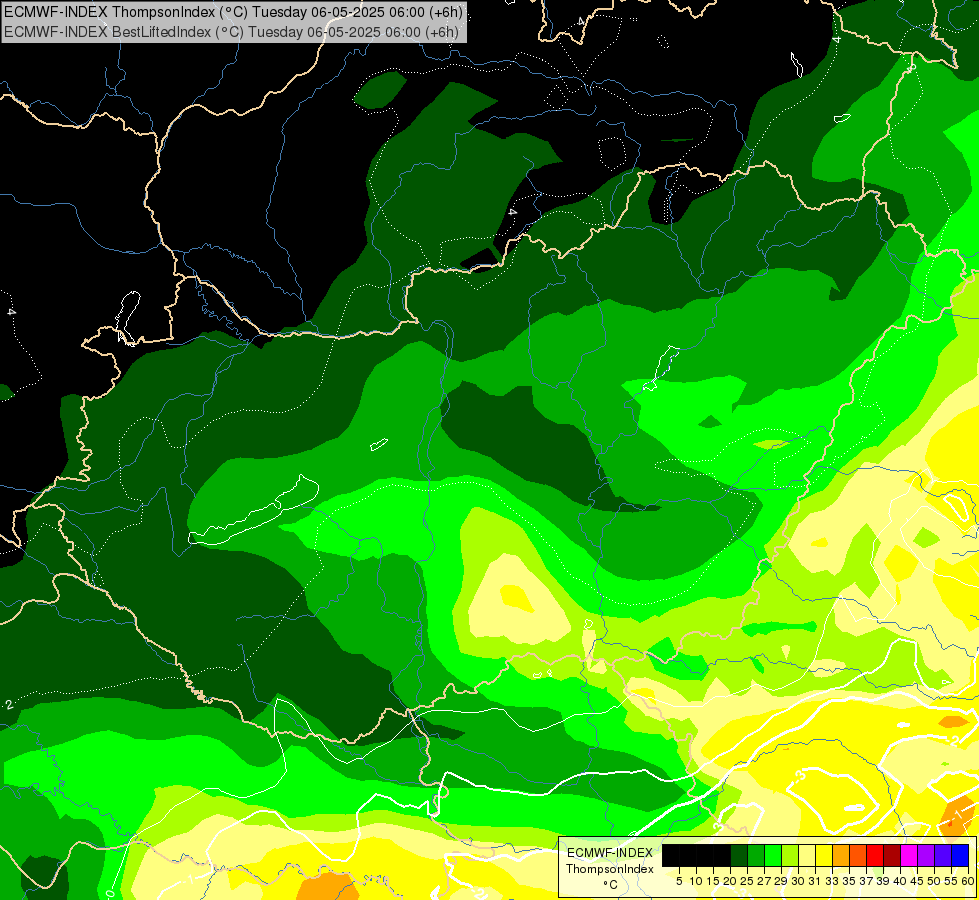Pick the orange 33–35 legend swatch

pos(841,855)
